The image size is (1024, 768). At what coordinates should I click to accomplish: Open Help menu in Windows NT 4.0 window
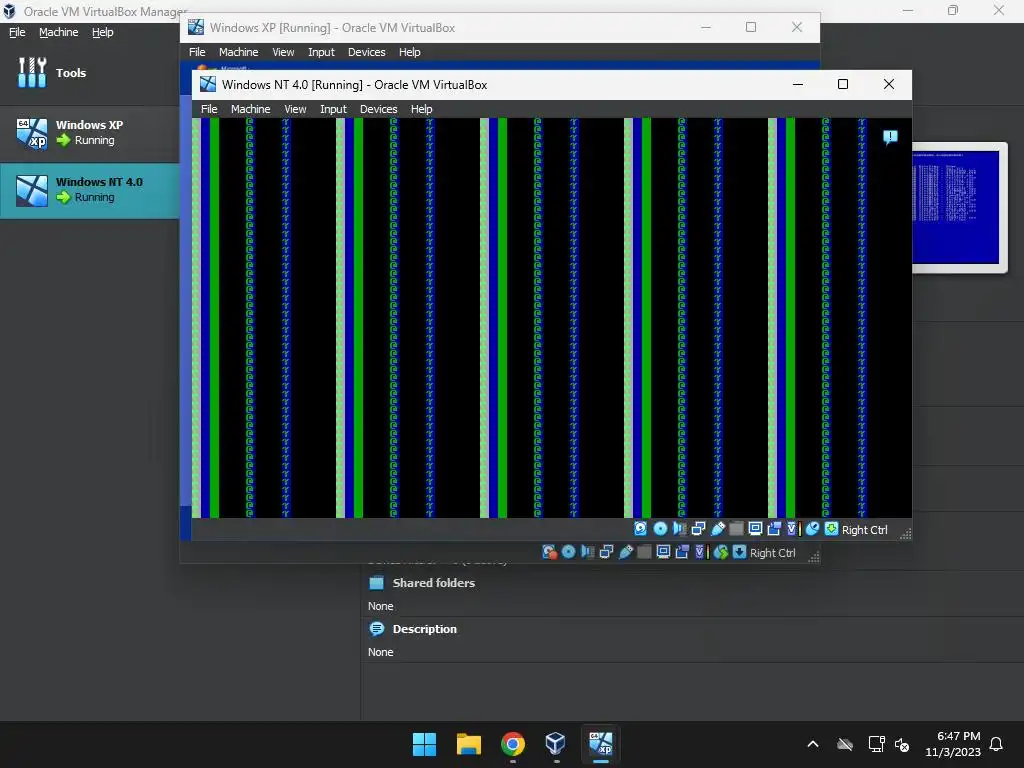(x=421, y=109)
